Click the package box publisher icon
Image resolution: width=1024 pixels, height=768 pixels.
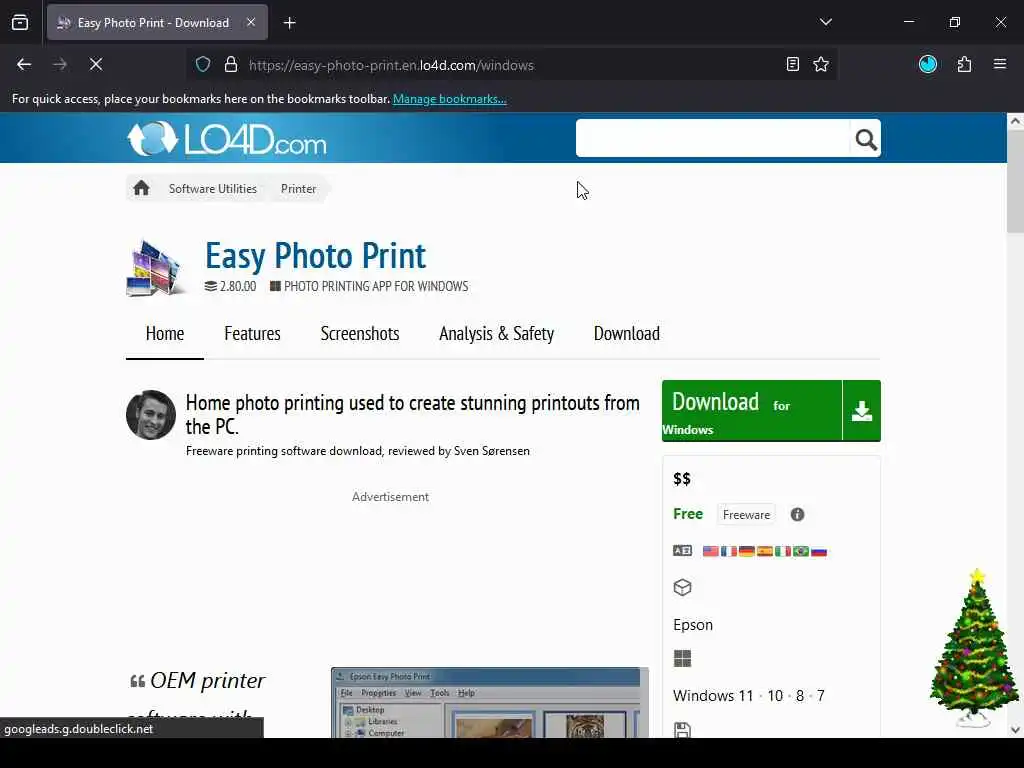pyautogui.click(x=682, y=587)
